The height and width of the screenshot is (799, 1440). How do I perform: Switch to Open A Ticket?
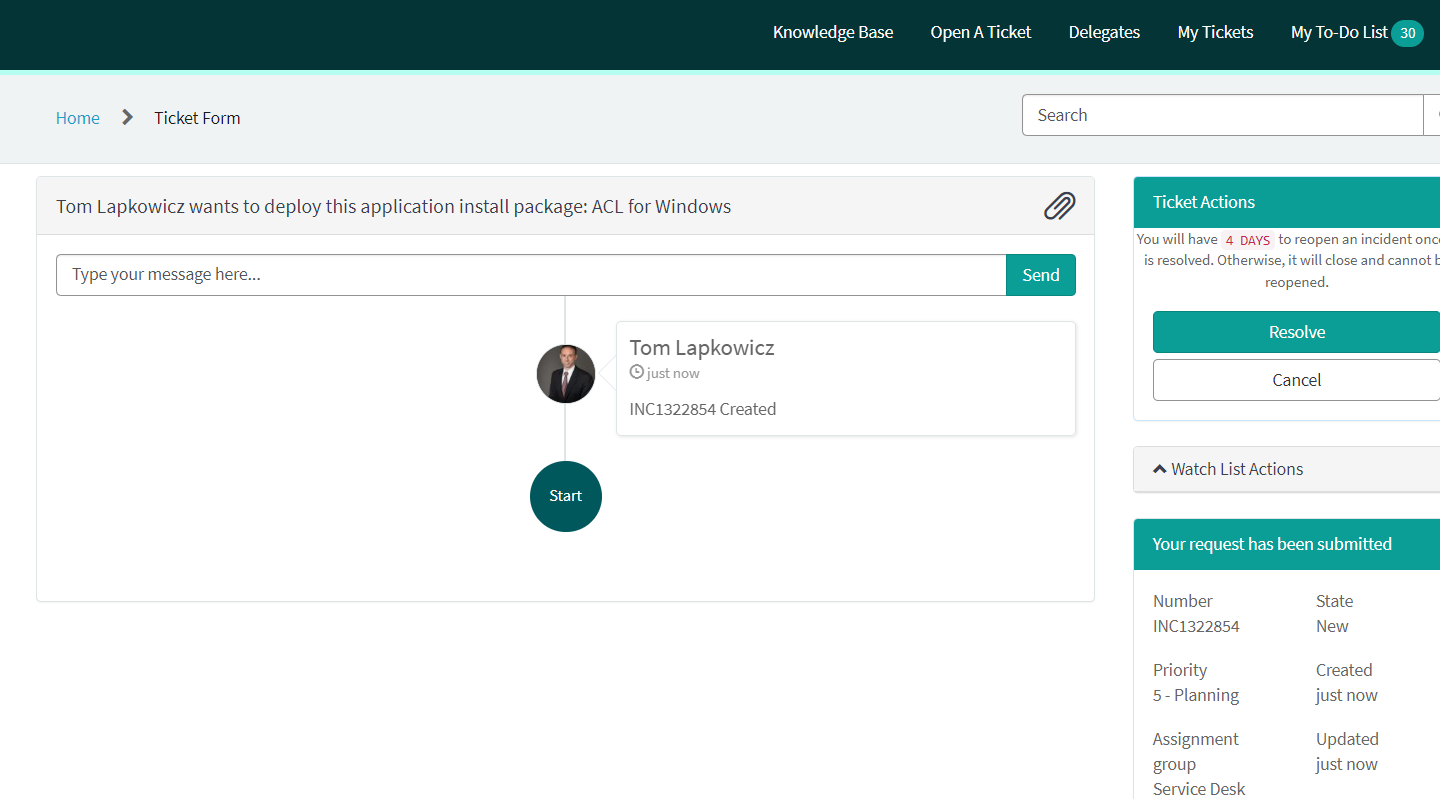(x=980, y=32)
